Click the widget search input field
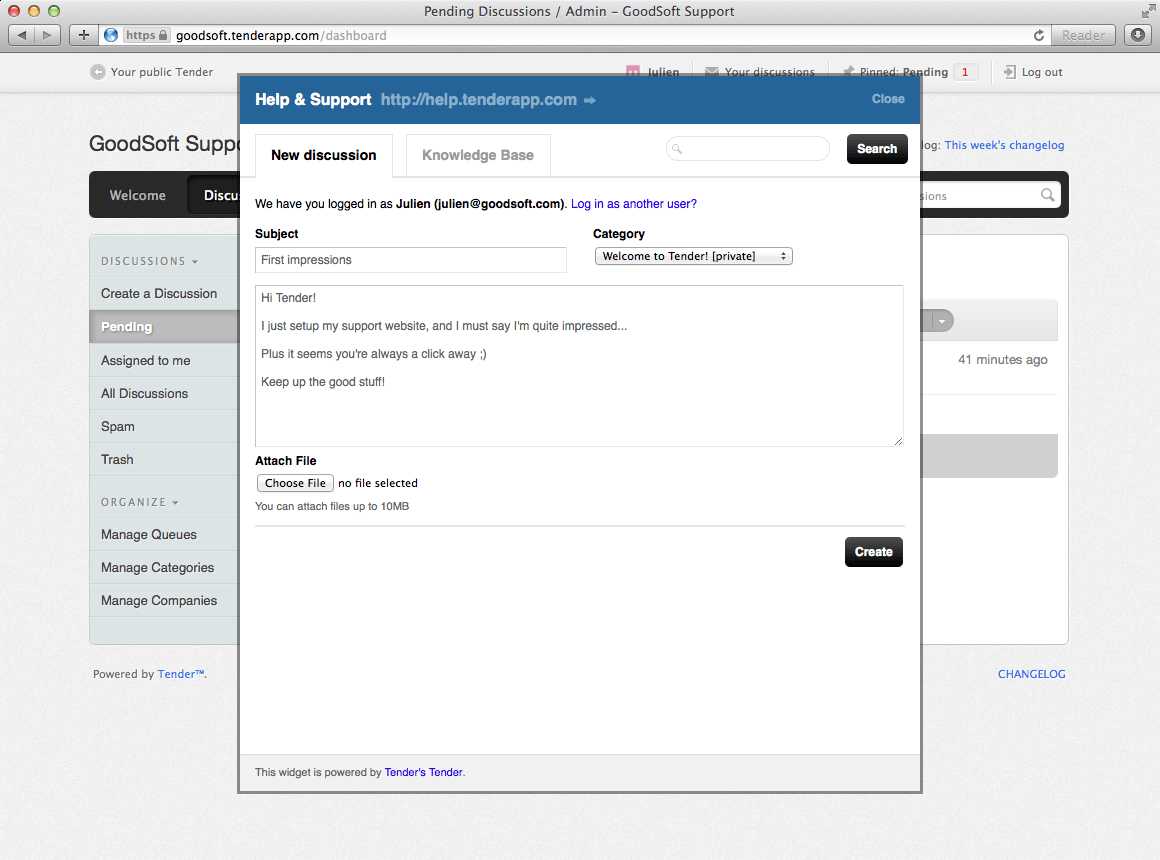1160x860 pixels. pyautogui.click(x=748, y=148)
